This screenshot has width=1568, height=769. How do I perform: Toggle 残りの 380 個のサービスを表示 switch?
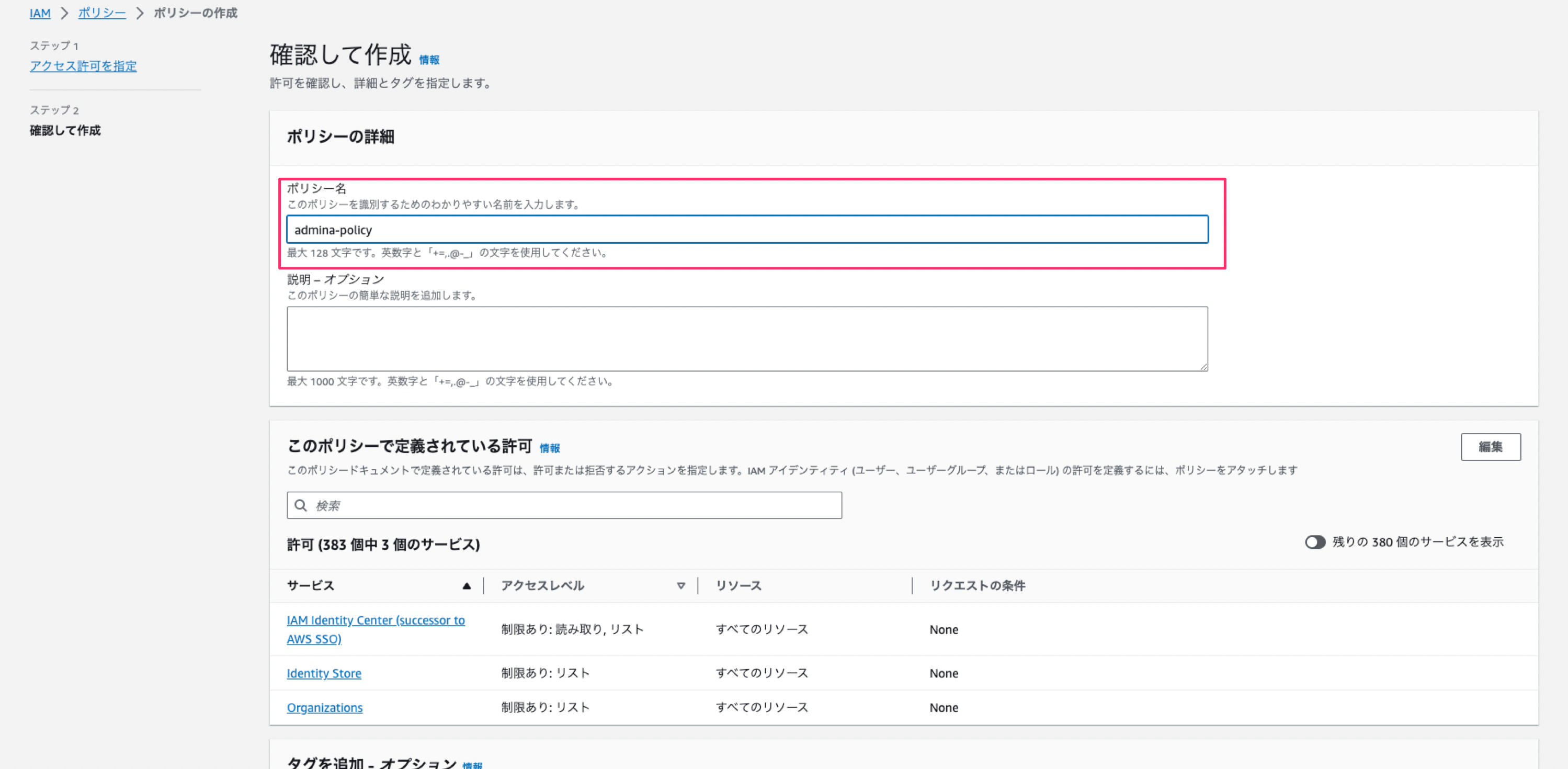[1315, 542]
